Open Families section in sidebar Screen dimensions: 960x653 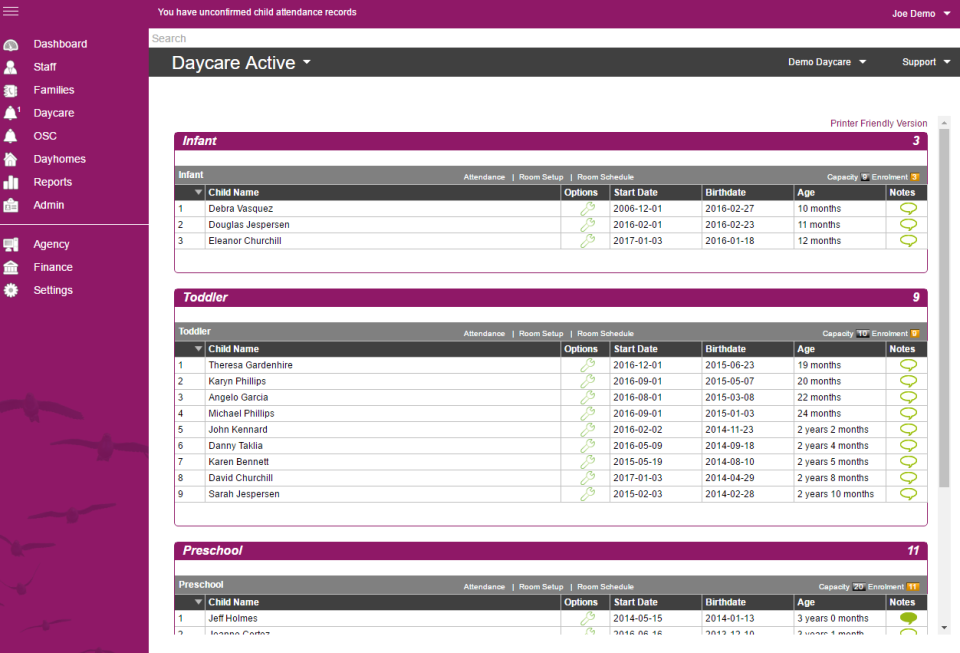click(x=54, y=90)
